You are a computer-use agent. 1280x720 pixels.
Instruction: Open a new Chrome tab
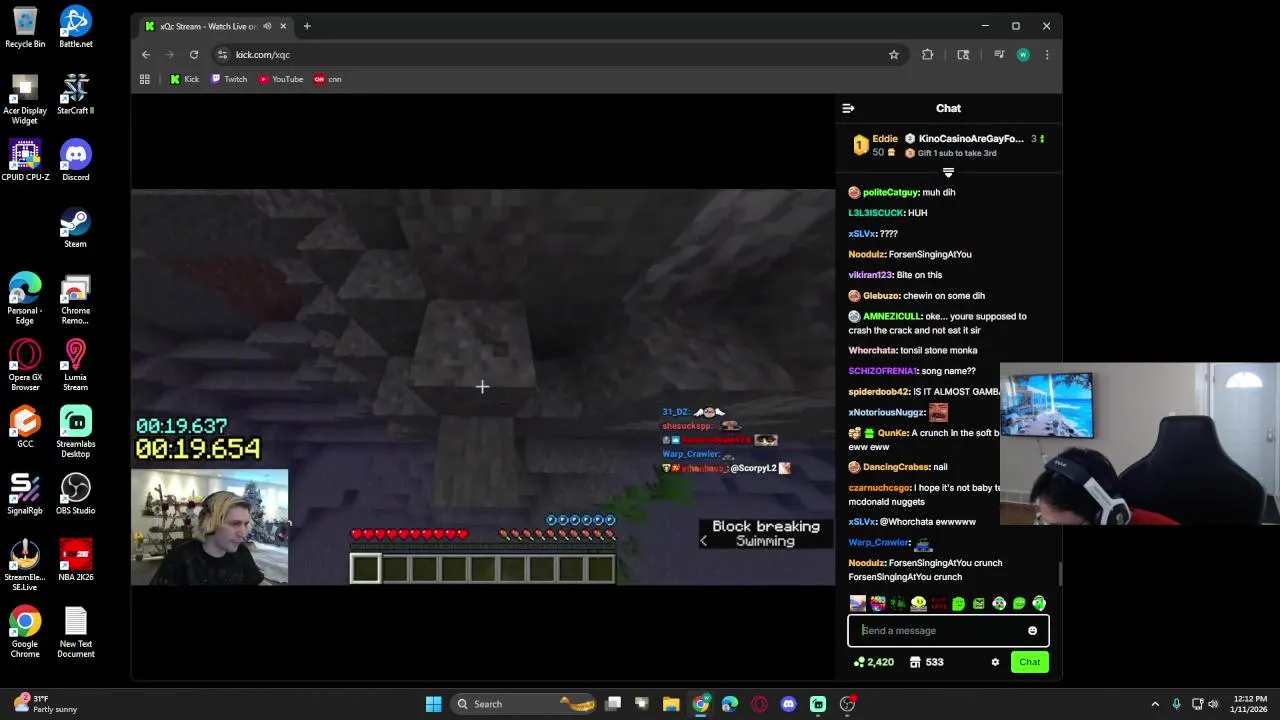(x=307, y=26)
